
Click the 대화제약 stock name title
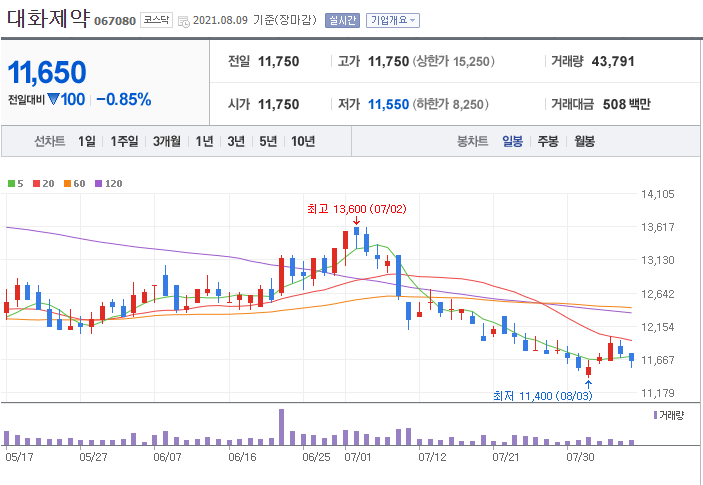[x=48, y=18]
